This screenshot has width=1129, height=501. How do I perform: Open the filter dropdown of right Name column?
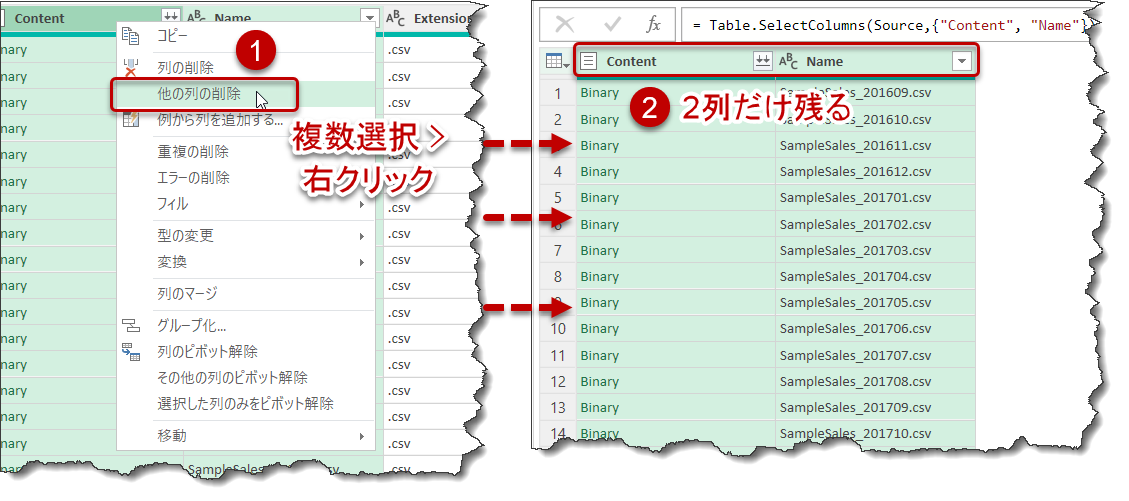961,62
